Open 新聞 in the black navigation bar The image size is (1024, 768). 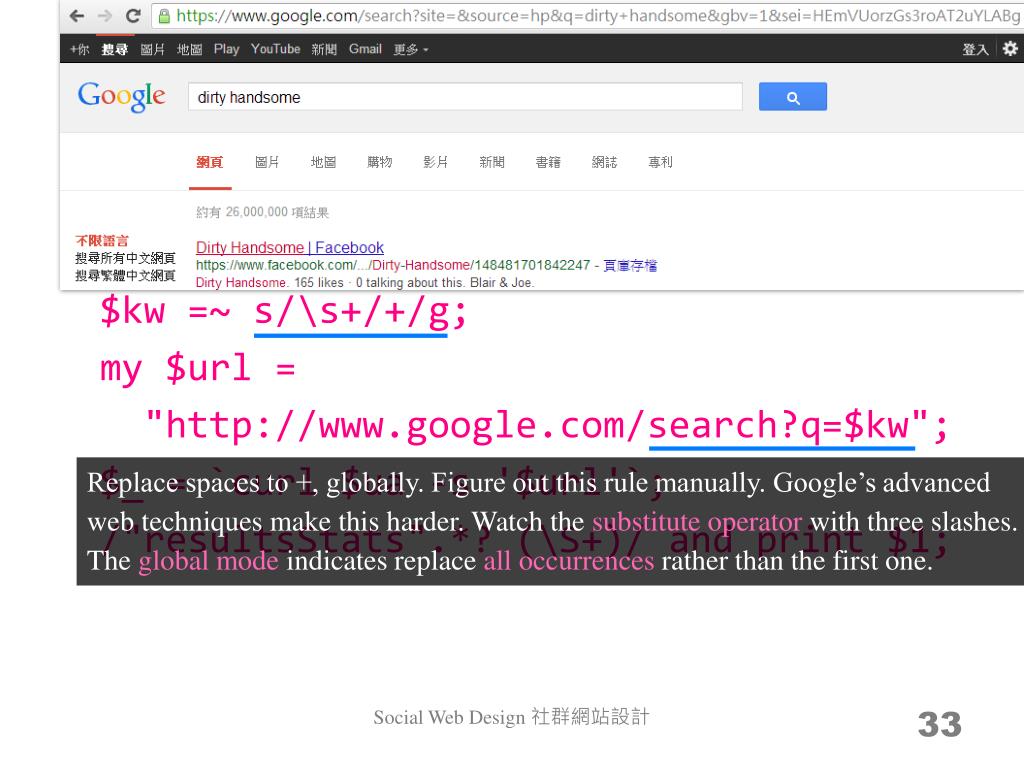click(324, 49)
